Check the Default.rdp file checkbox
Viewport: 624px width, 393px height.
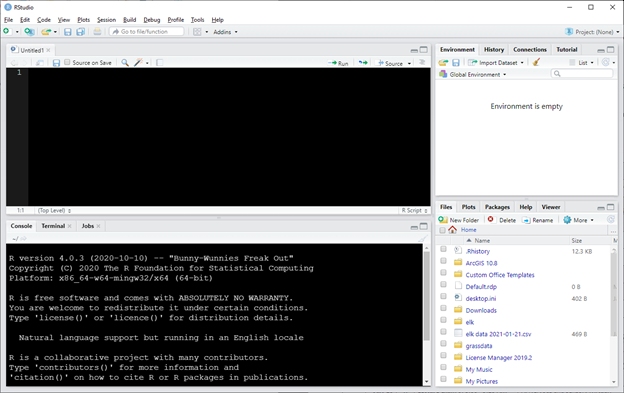(x=443, y=284)
